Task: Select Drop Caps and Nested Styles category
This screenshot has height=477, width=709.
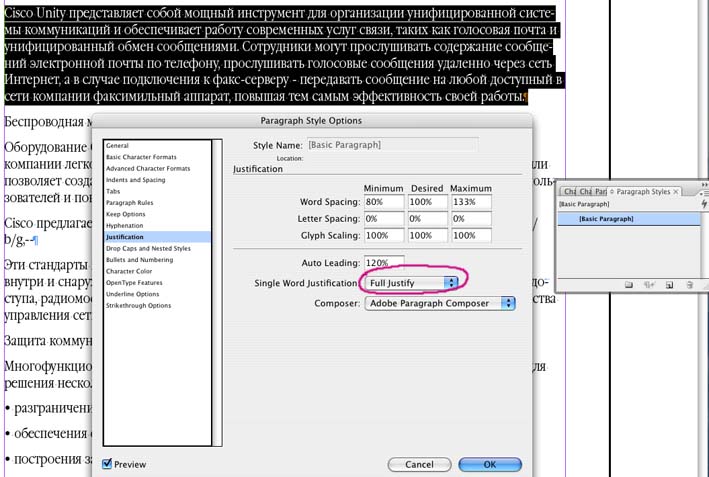Action: pyautogui.click(x=148, y=248)
